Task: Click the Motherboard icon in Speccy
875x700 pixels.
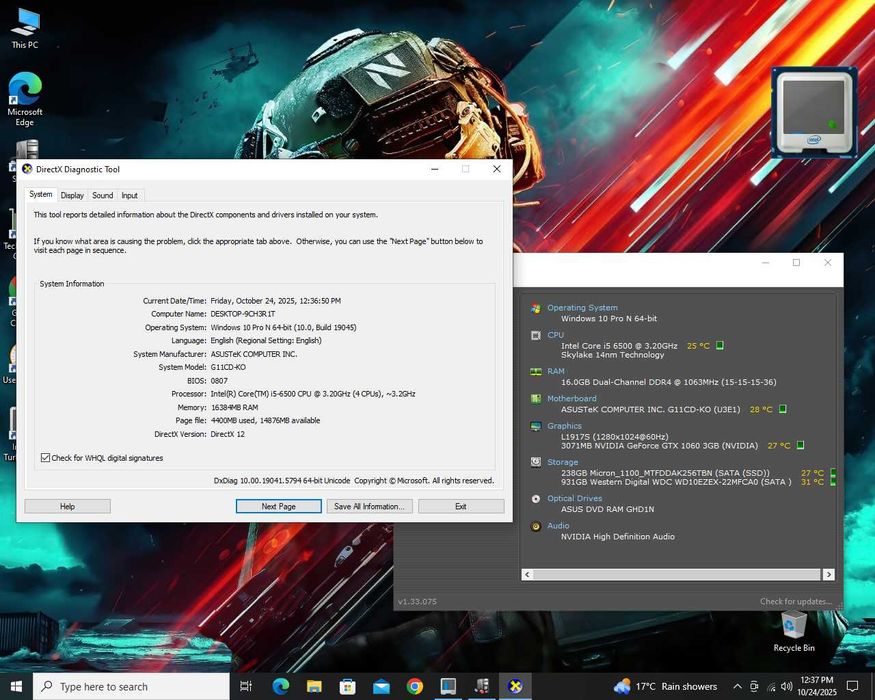Action: click(x=536, y=399)
